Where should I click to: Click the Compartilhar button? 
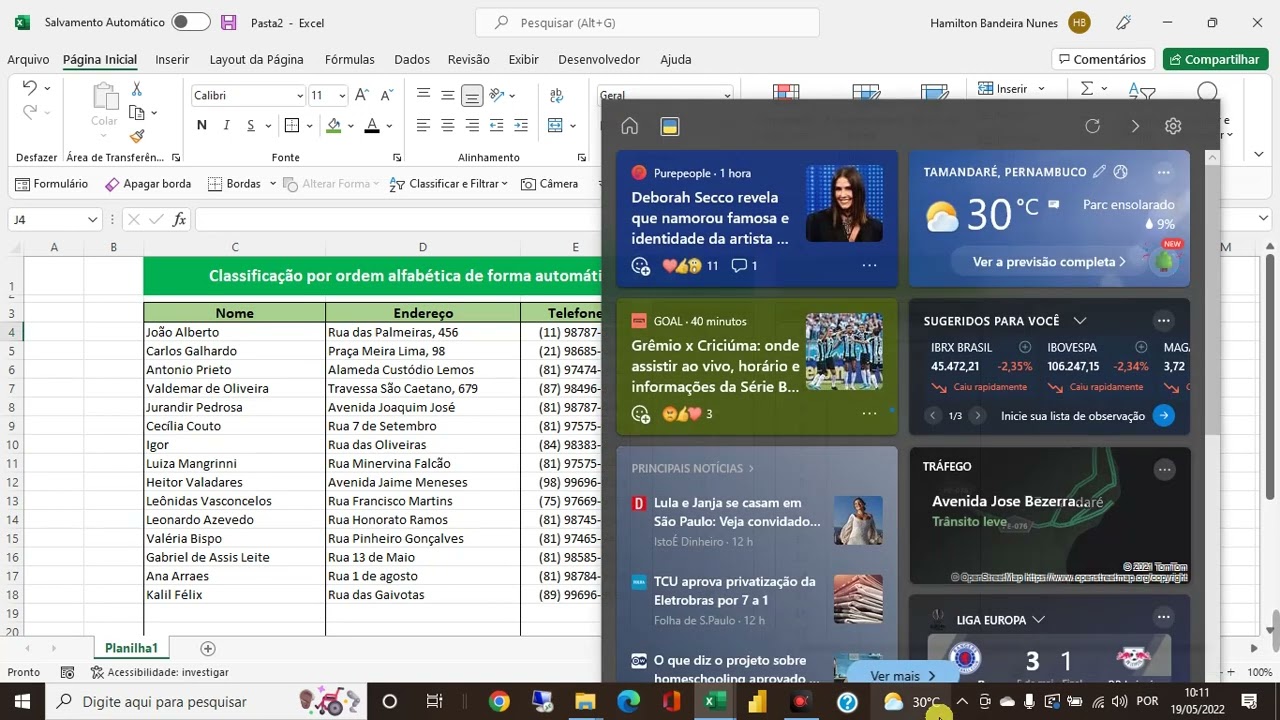[x=1215, y=60]
